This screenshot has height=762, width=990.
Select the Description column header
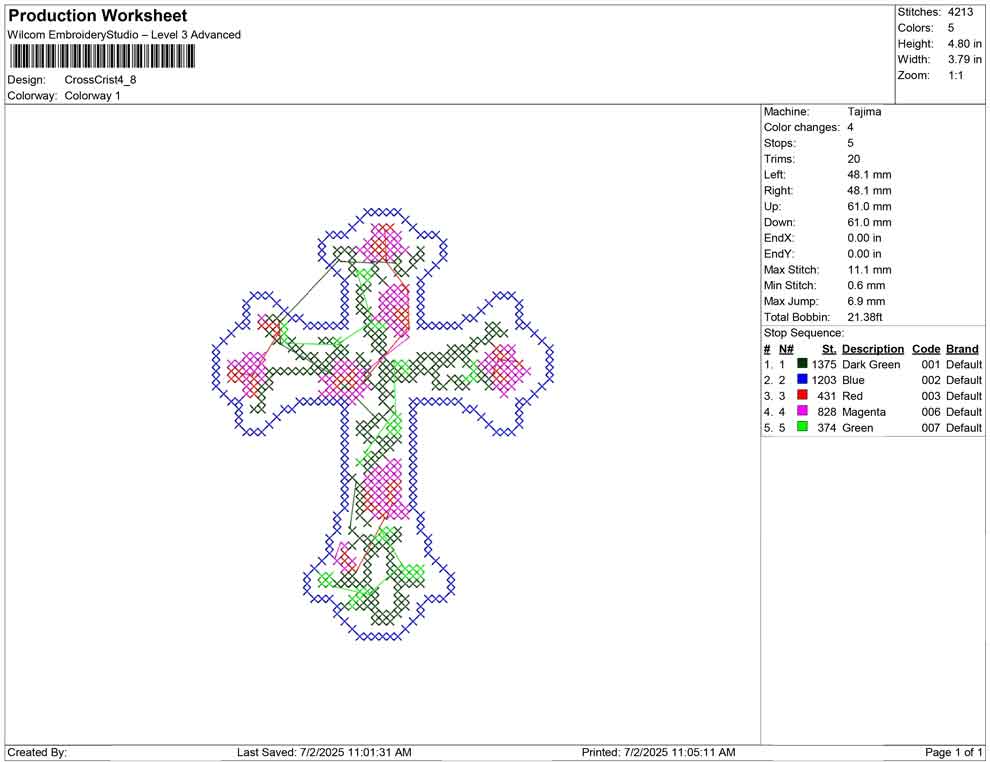(x=873, y=348)
